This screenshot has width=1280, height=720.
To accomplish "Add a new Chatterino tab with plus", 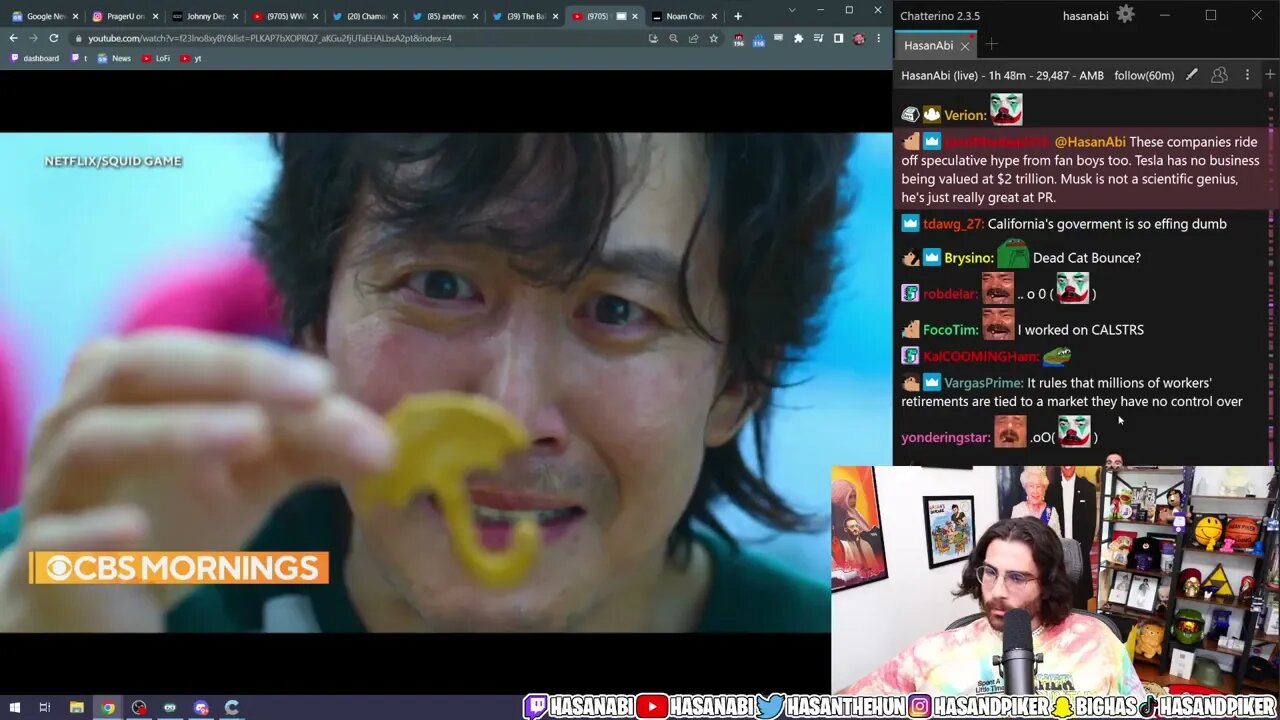I will 991,45.
